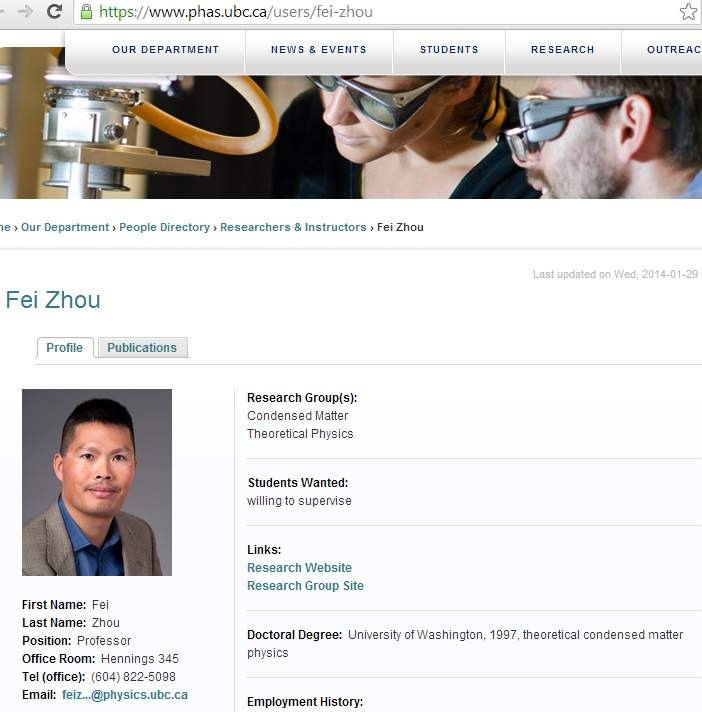Click the URL address bar
Screen dimensions: 702x712
387,12
